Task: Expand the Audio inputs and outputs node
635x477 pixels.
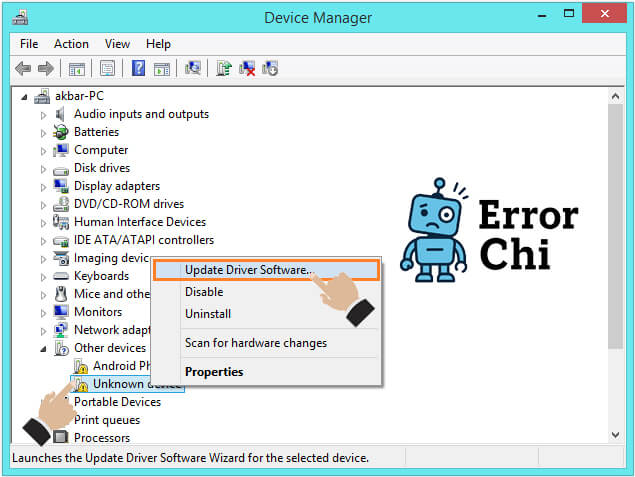Action: coord(43,115)
